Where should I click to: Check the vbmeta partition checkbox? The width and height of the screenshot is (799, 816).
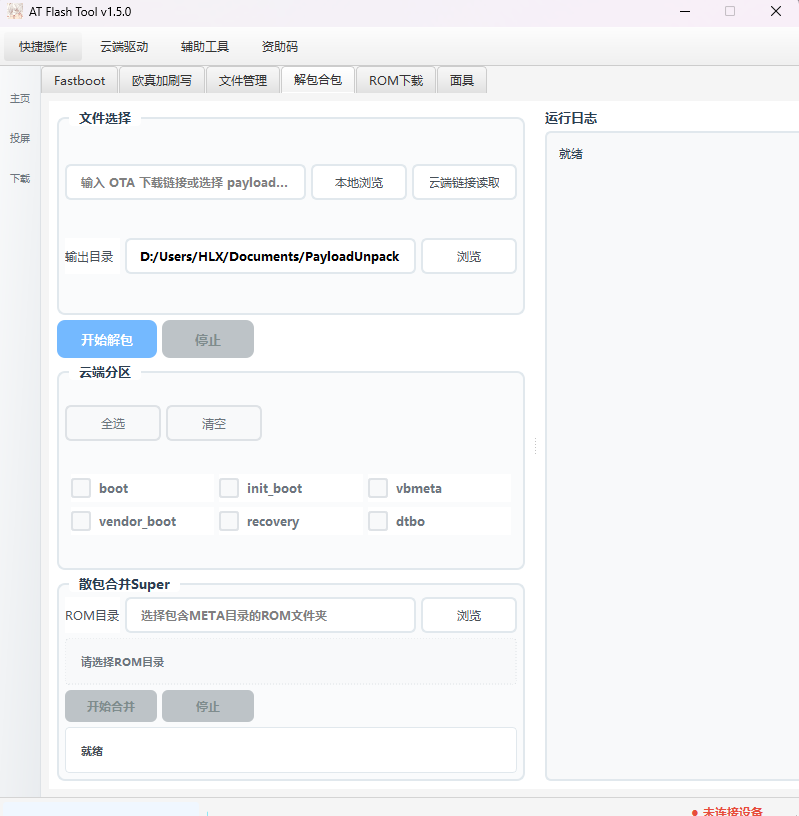coord(378,488)
